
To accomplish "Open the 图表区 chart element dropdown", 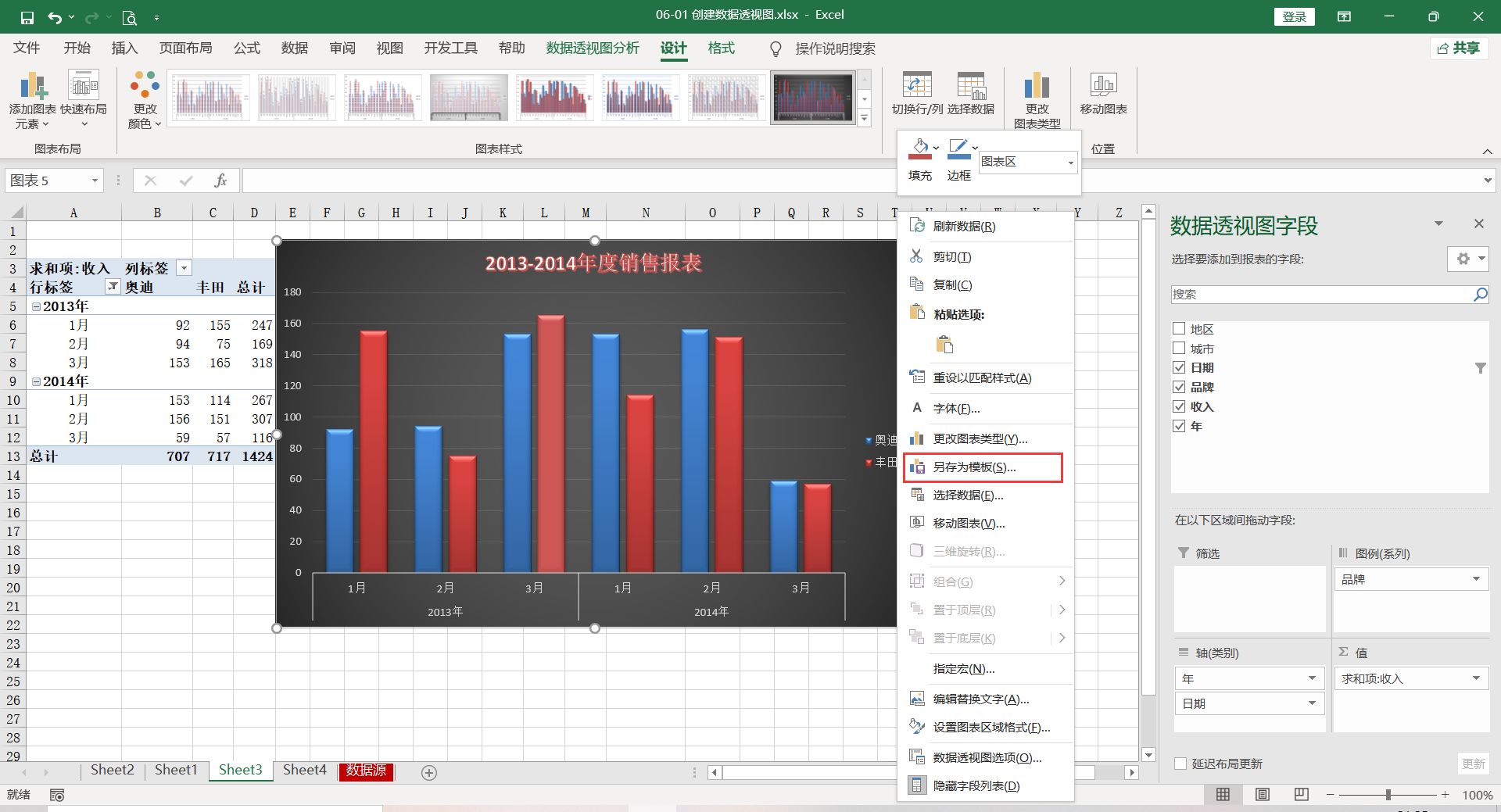I will pos(1070,163).
